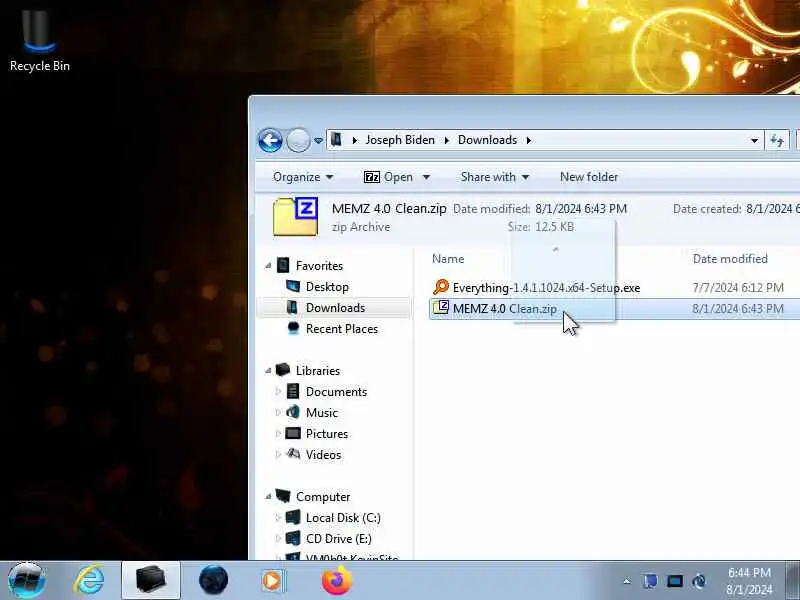This screenshot has width=800, height=600.
Task: Click Date modified value in details pane
Action: 581,209
